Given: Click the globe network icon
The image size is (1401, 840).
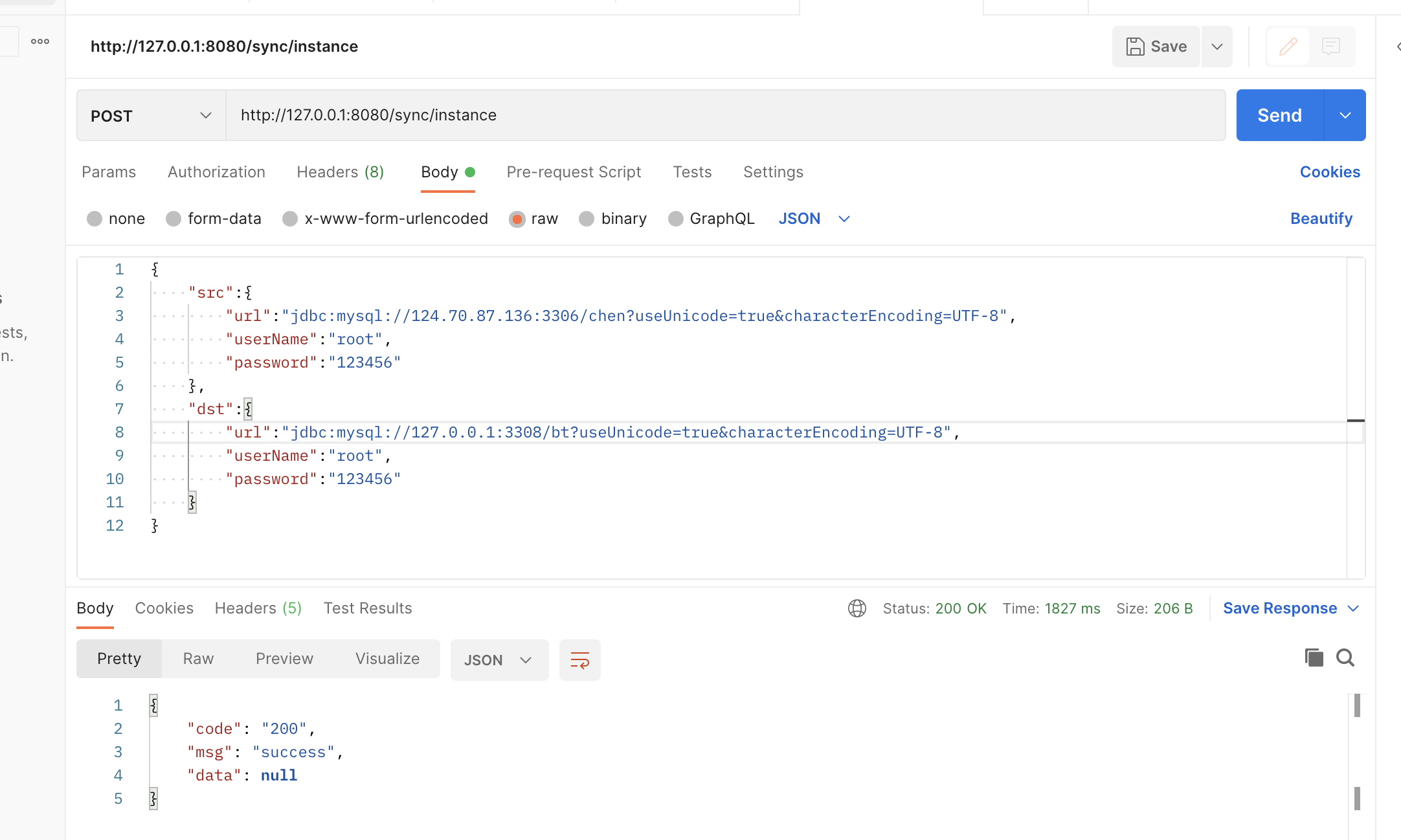Looking at the screenshot, I should [857, 608].
